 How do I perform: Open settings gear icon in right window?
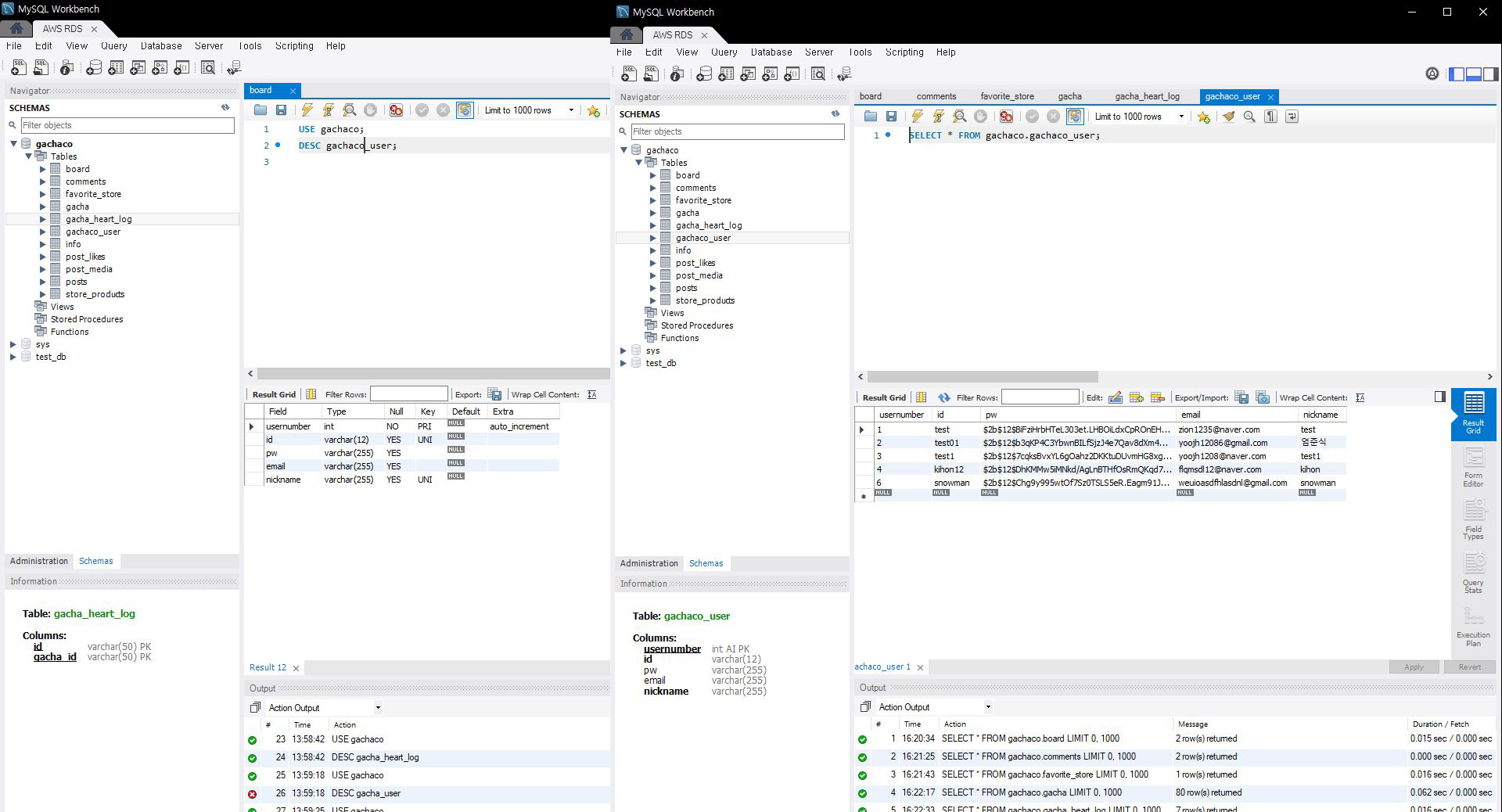point(1432,74)
